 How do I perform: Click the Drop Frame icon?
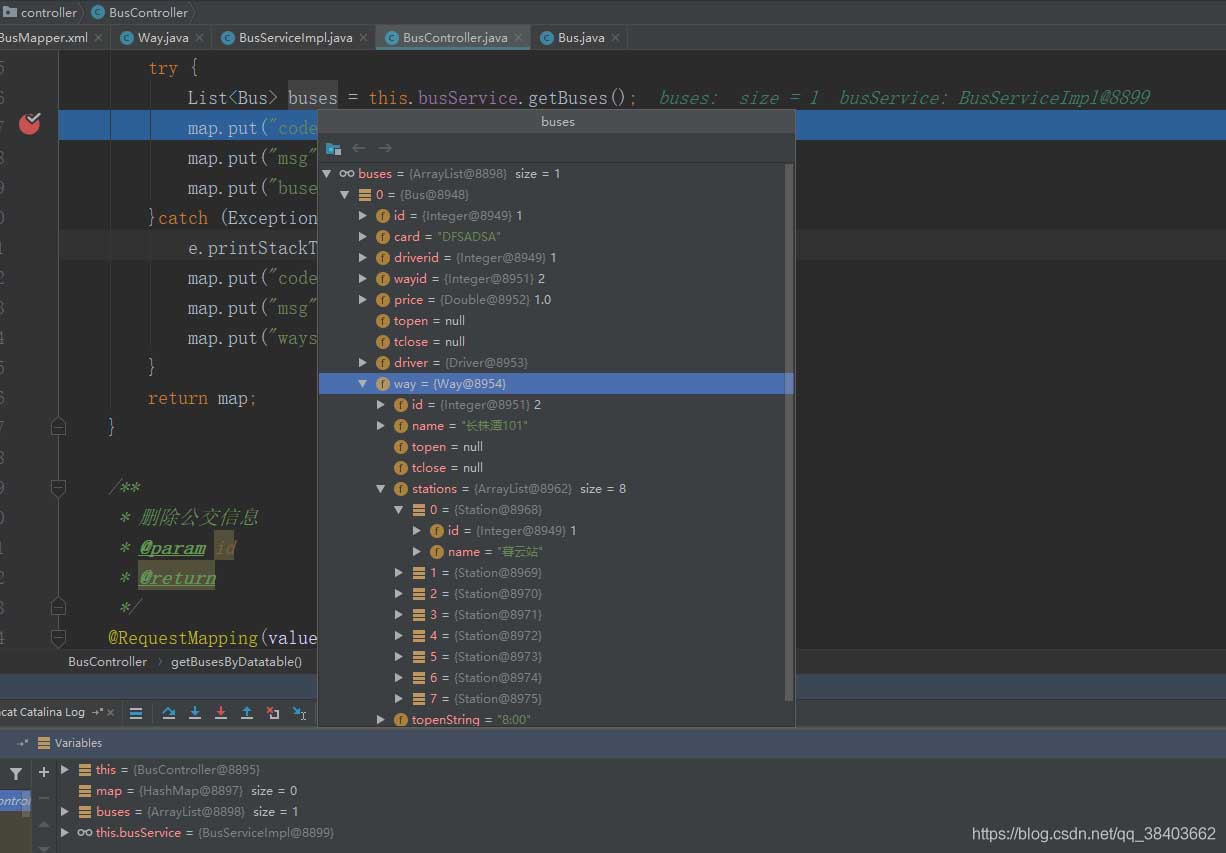click(x=273, y=713)
